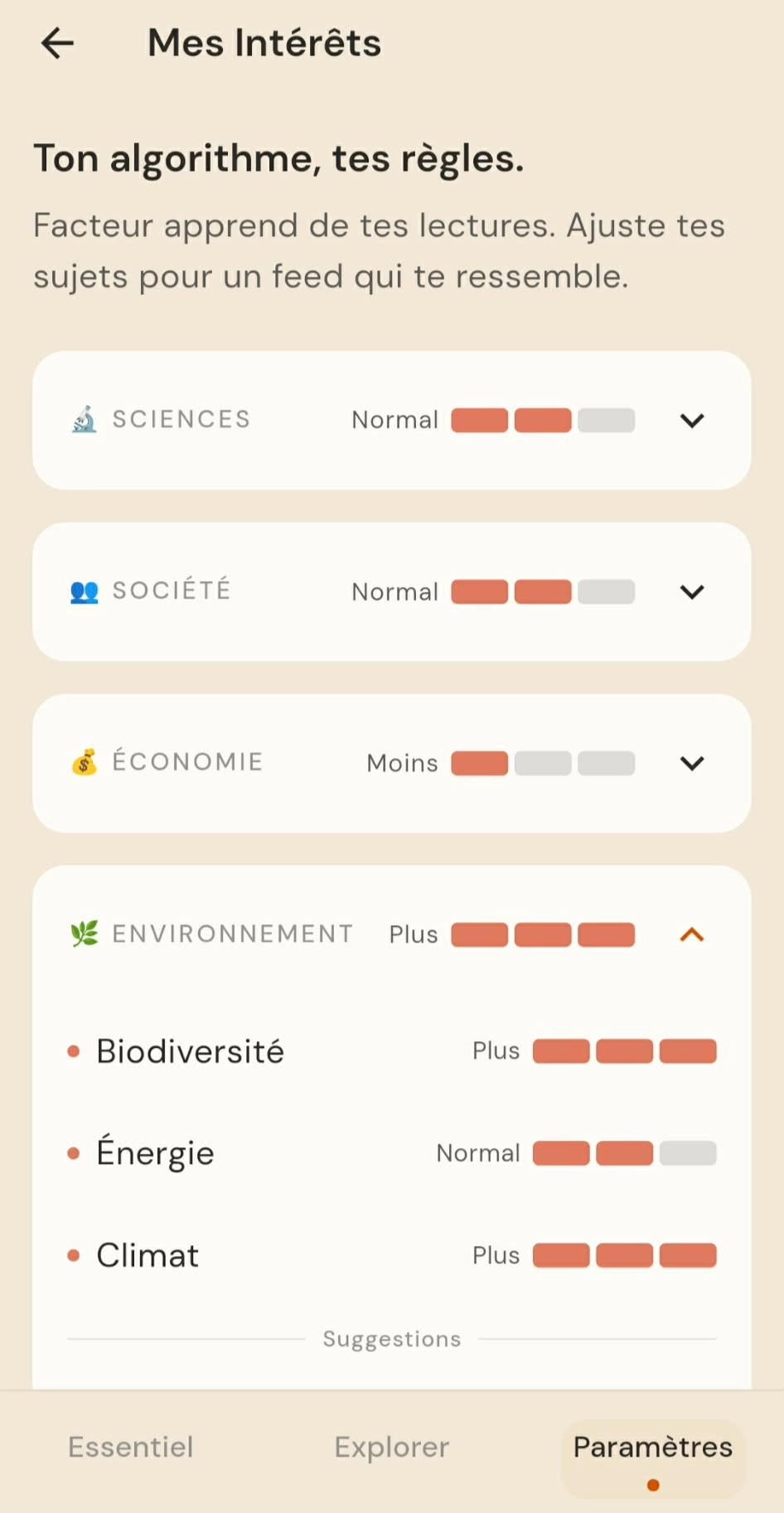Collapse the Environnement category chevron
The height and width of the screenshot is (1513, 784).
click(692, 934)
